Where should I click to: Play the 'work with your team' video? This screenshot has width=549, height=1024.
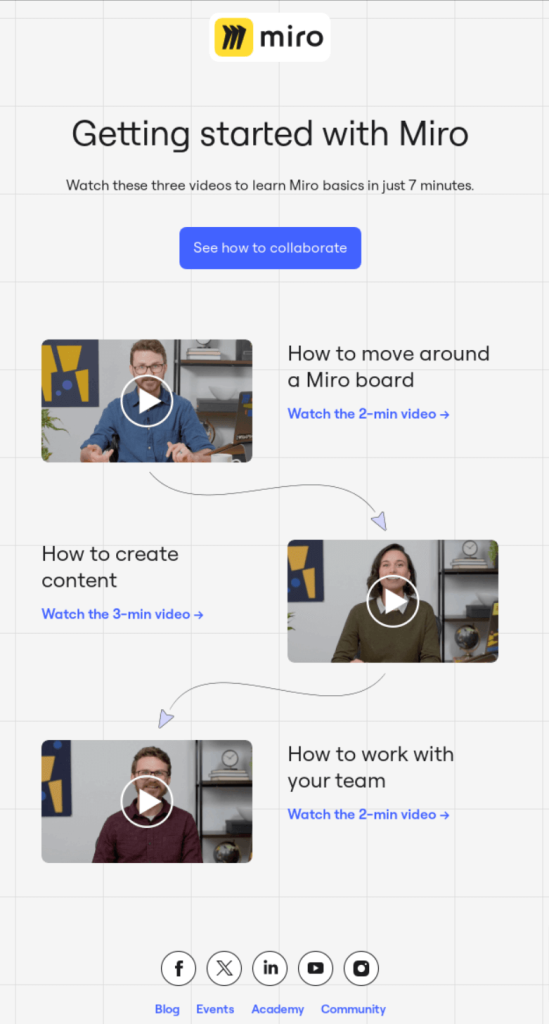pos(147,801)
